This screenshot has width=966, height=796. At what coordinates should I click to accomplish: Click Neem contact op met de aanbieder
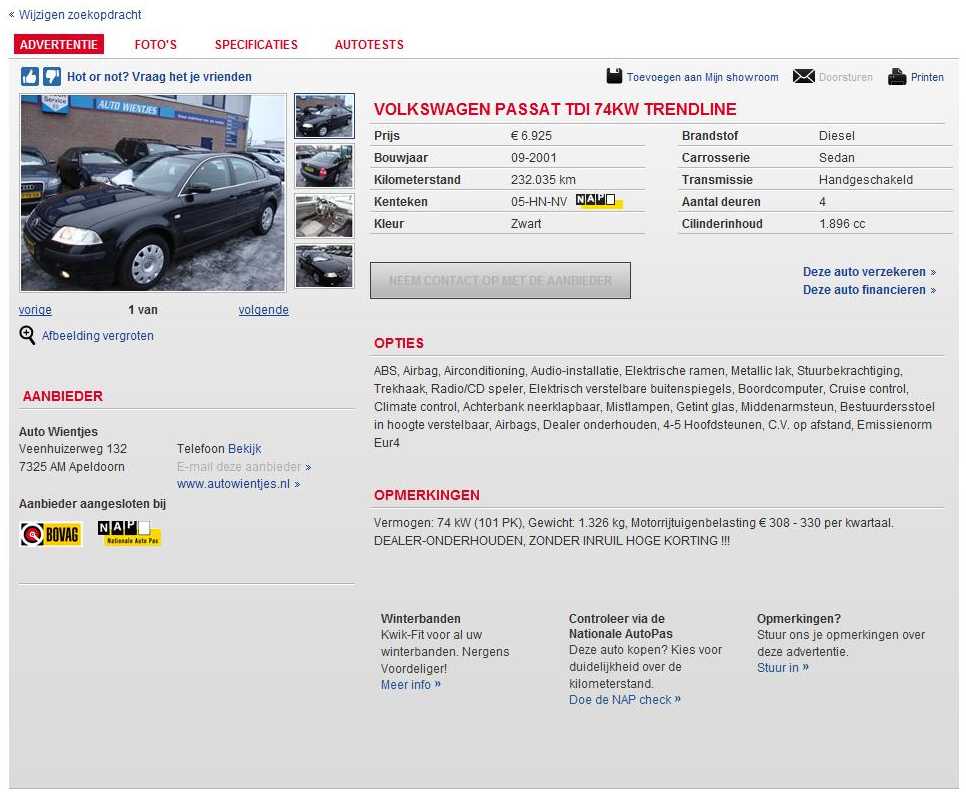(x=500, y=280)
